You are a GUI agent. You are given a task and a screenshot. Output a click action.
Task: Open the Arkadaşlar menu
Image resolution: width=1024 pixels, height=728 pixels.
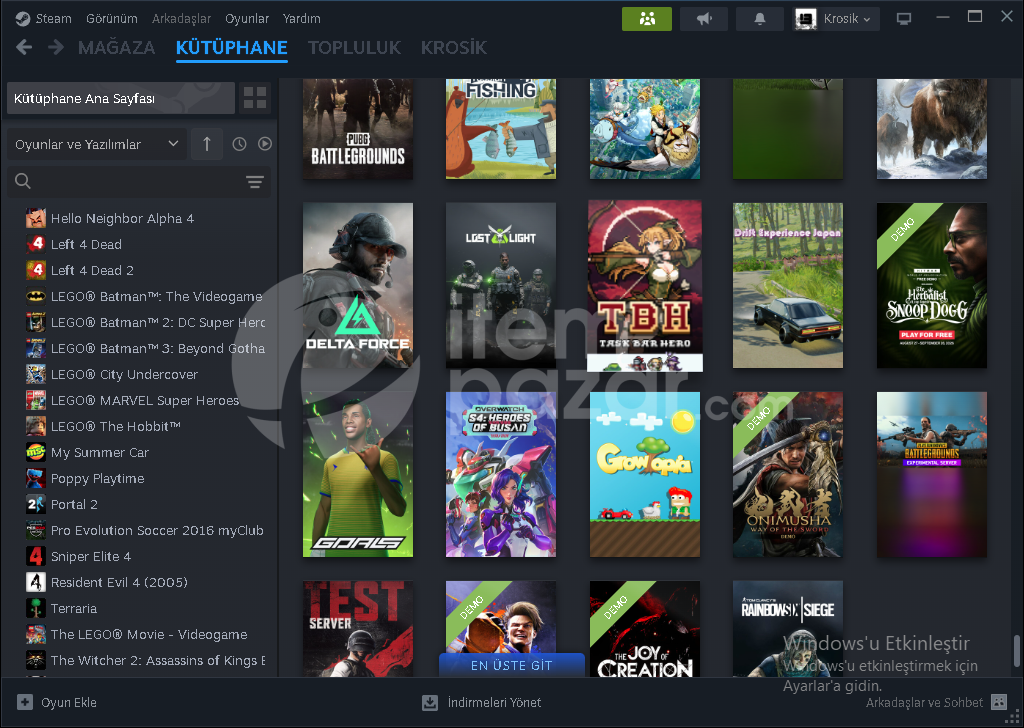[x=182, y=18]
